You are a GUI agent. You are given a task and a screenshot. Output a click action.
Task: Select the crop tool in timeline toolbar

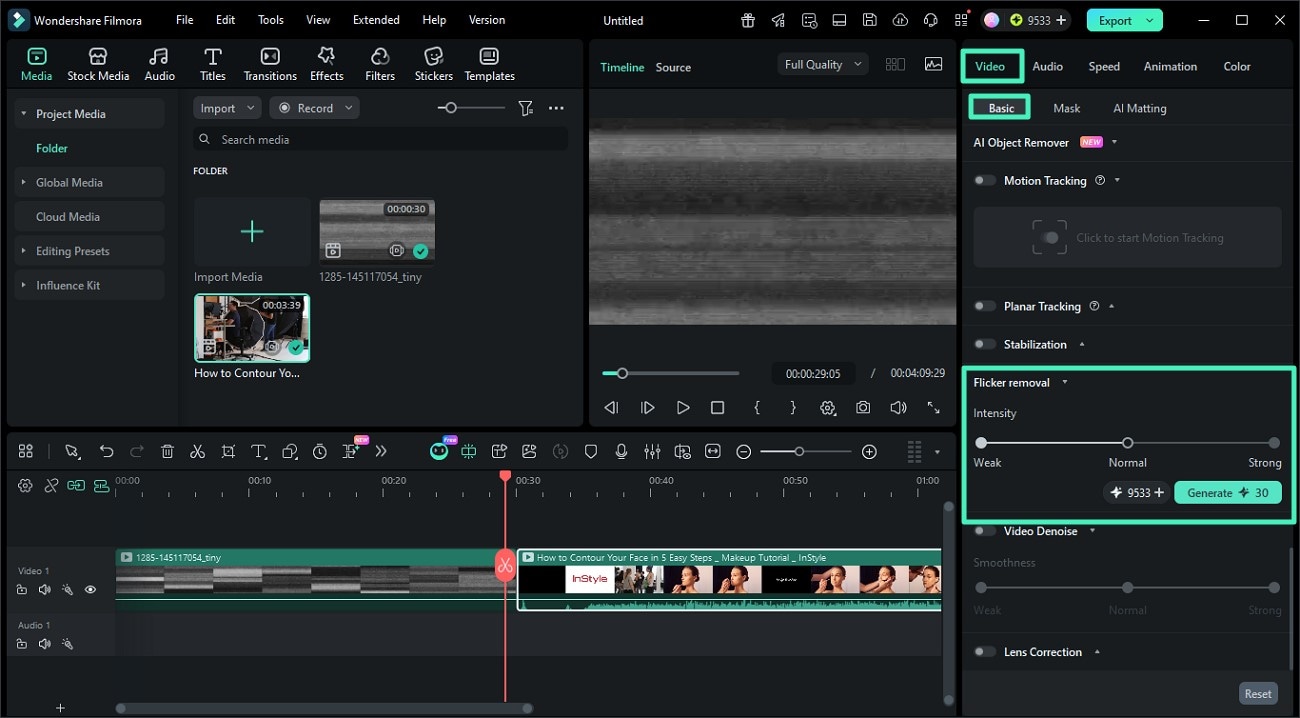[x=228, y=452]
